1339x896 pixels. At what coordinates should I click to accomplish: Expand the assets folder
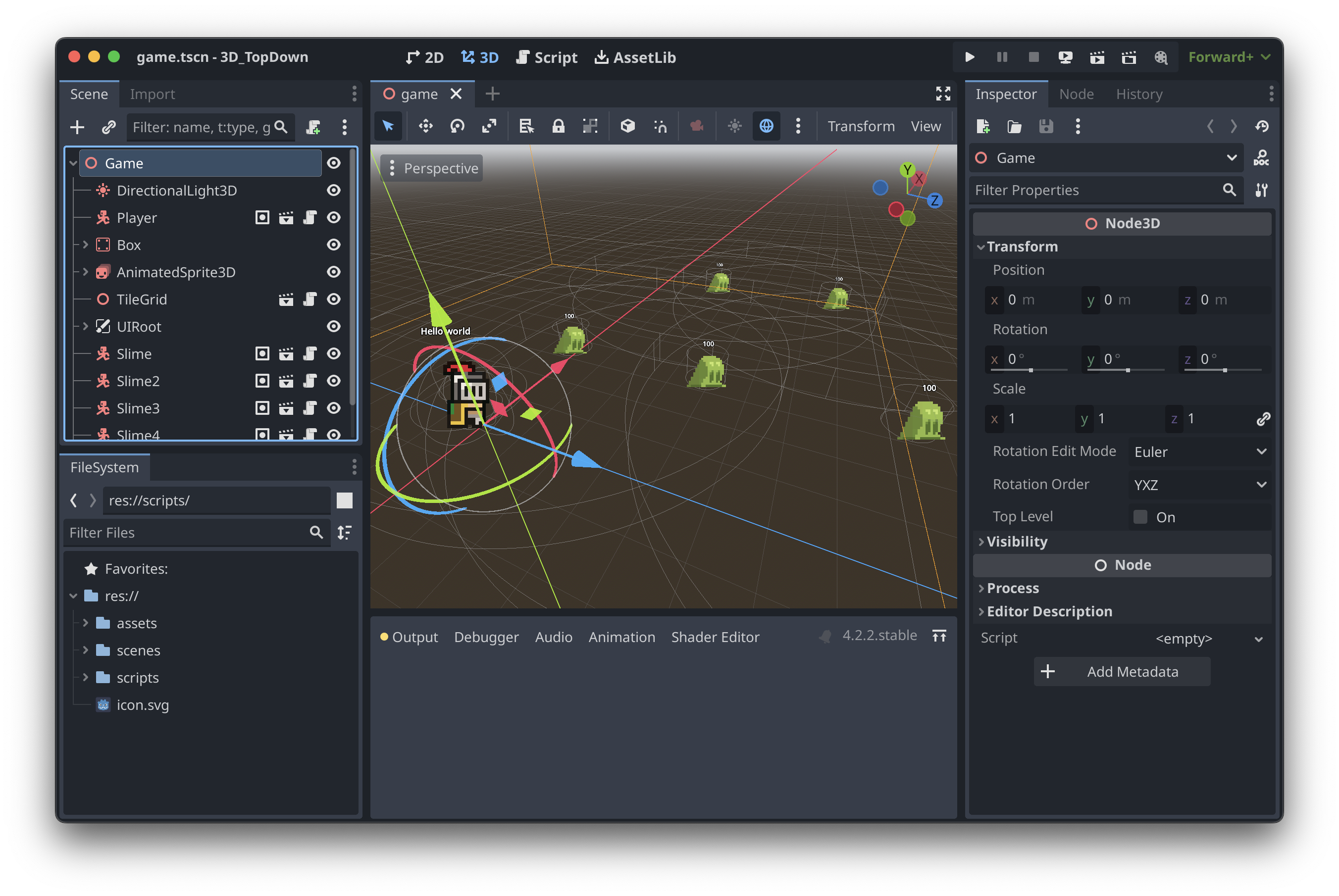[86, 623]
